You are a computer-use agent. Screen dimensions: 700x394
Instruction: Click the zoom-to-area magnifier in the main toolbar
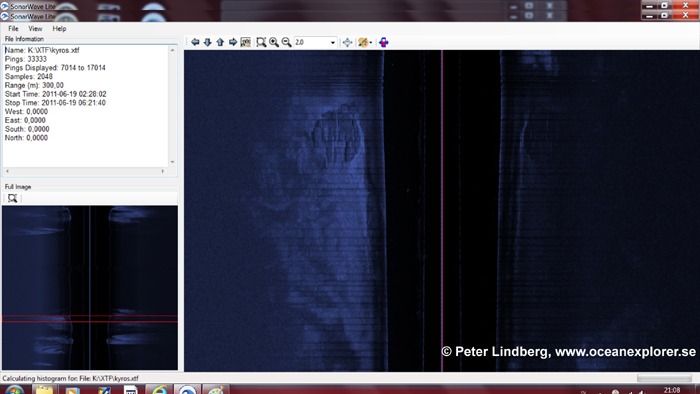pos(261,42)
